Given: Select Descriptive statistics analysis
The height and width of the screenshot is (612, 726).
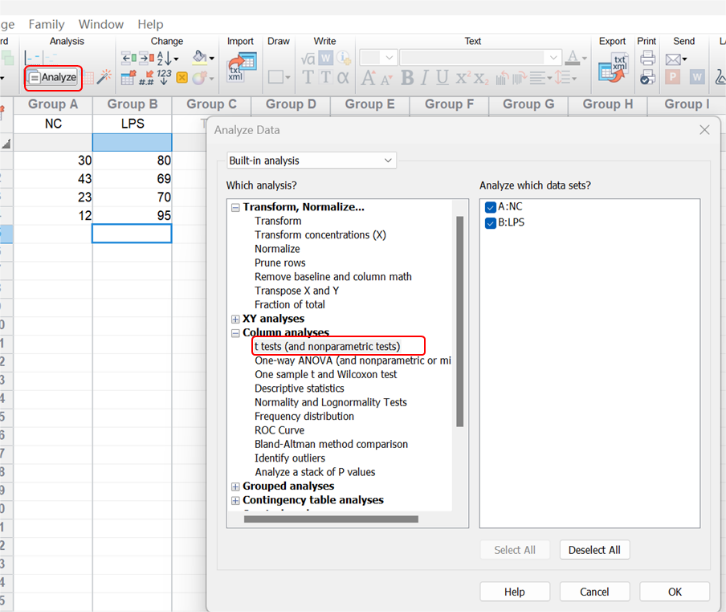Looking at the screenshot, I should pyautogui.click(x=299, y=388).
